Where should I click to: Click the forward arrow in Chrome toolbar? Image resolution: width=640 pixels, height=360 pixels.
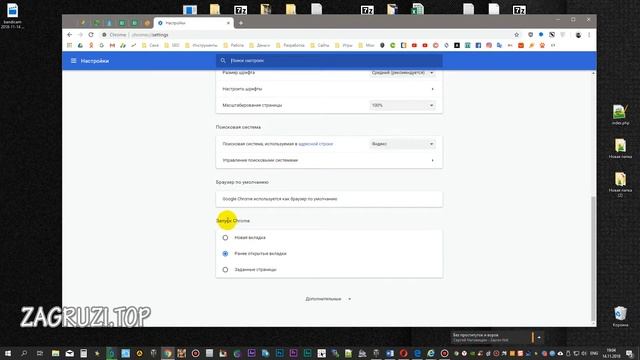pyautogui.click(x=80, y=35)
